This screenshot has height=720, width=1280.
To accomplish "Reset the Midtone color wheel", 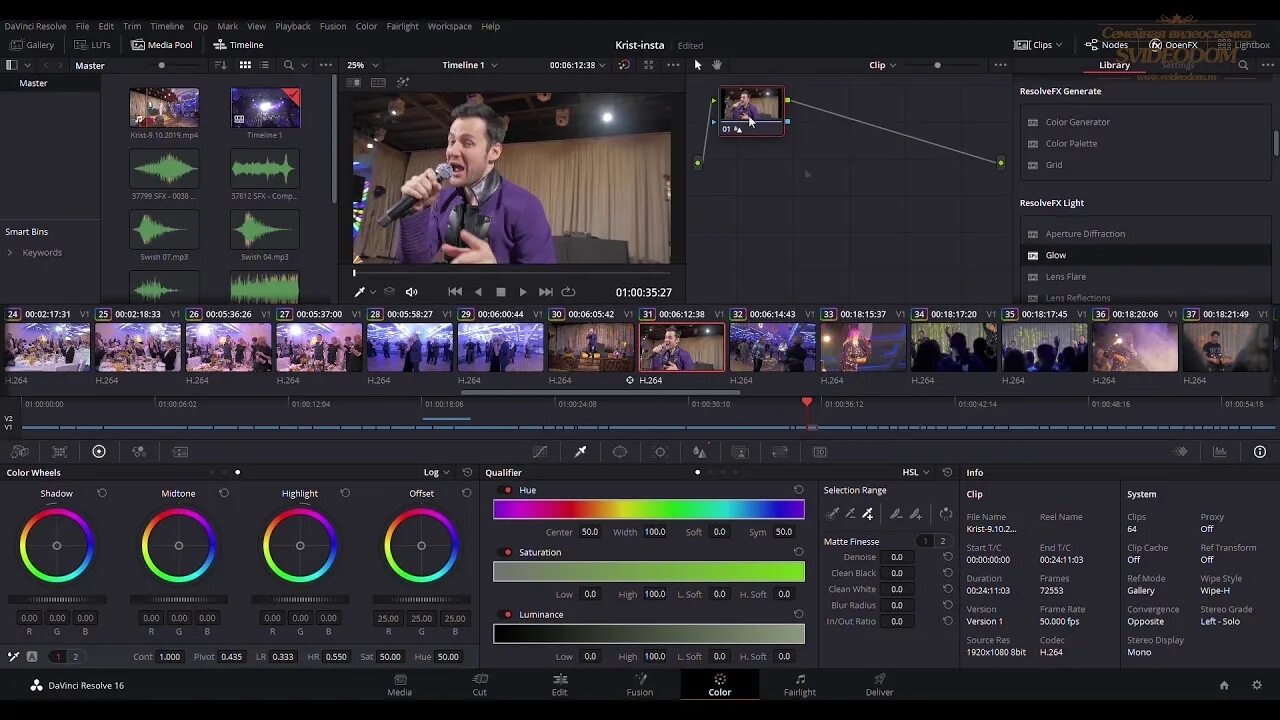I will click(224, 493).
